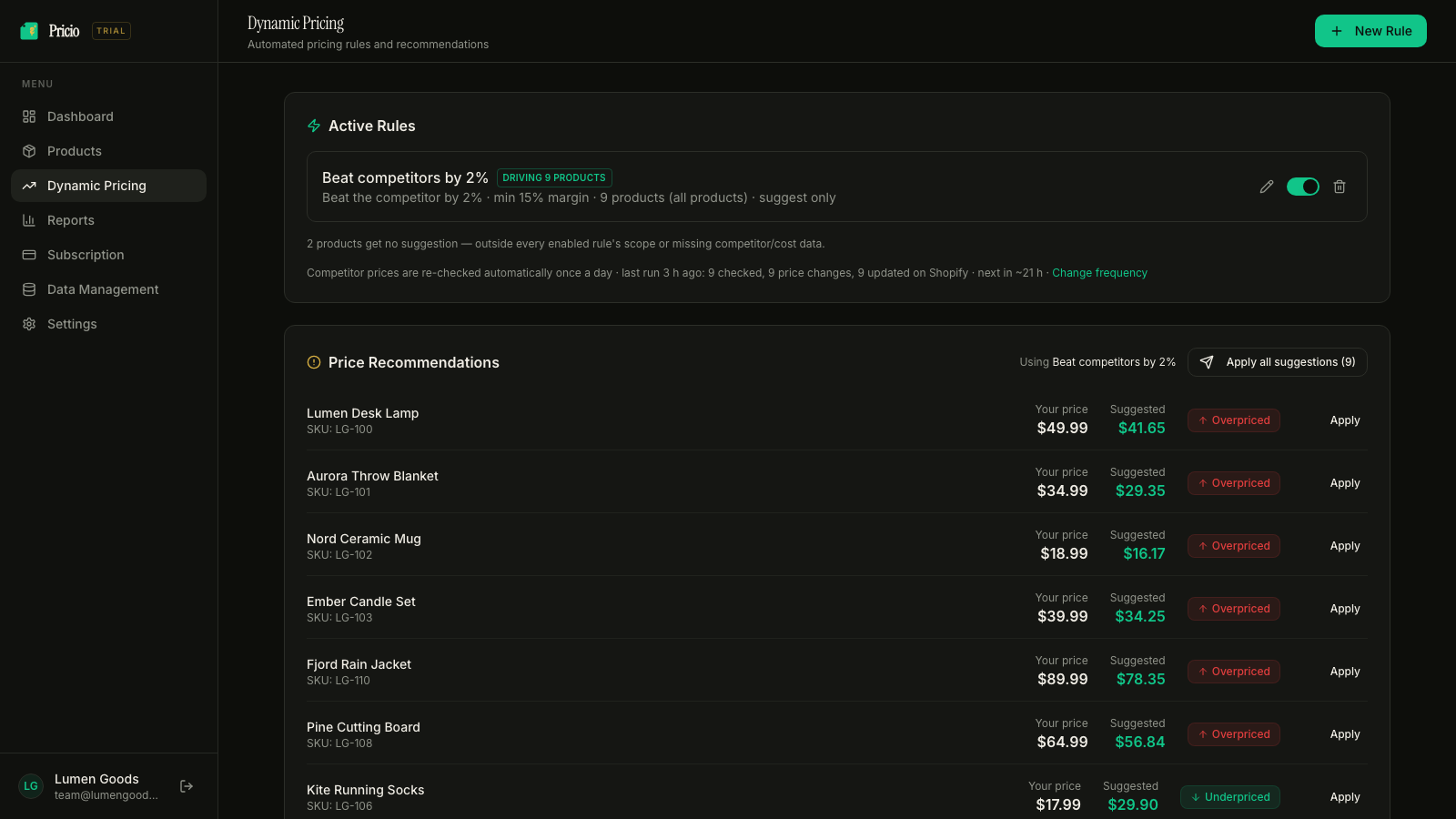Click the Price Recommendations heading
The height and width of the screenshot is (819, 1456).
(x=414, y=362)
